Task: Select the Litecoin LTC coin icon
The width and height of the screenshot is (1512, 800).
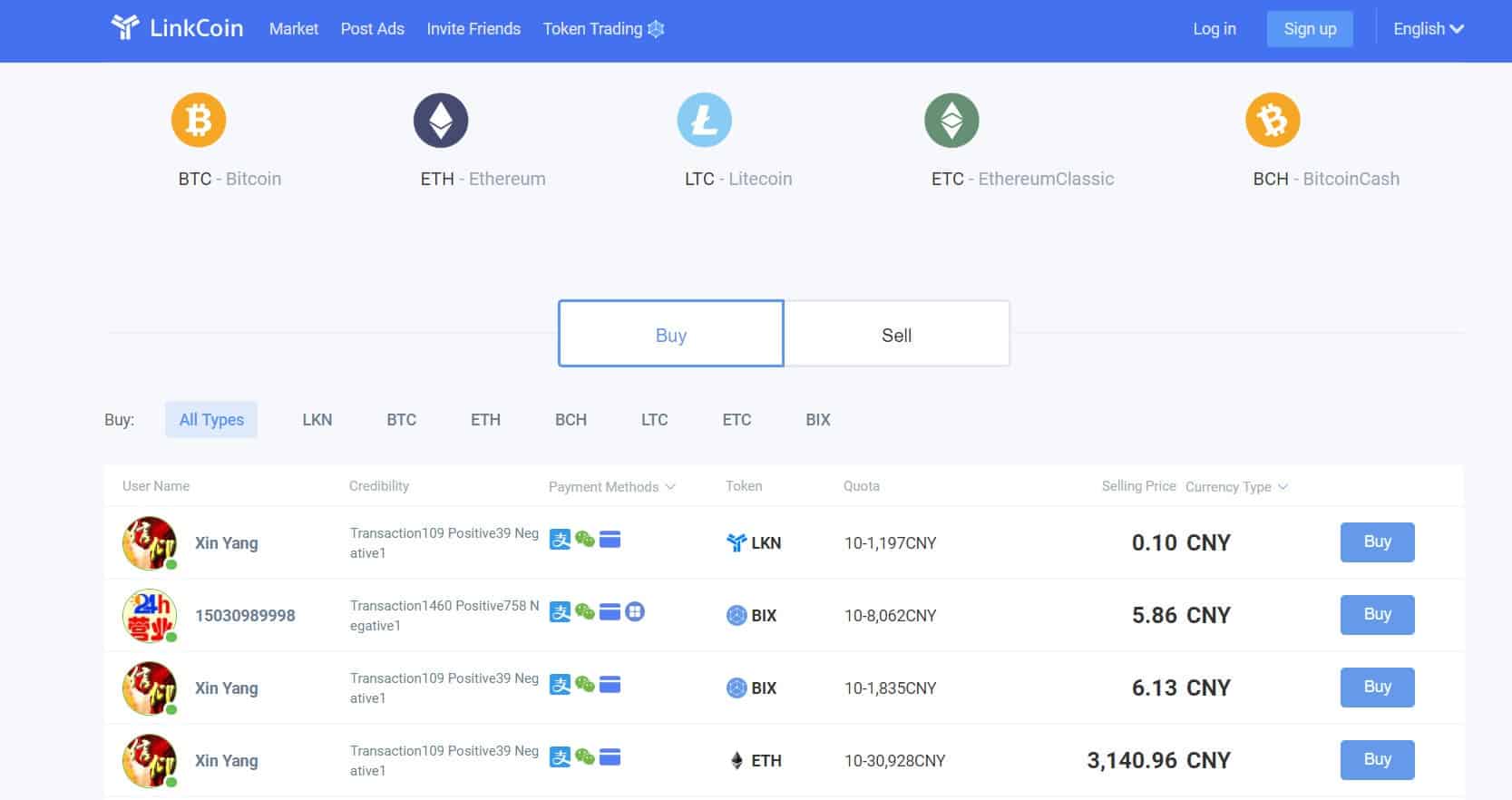Action: pyautogui.click(x=705, y=120)
